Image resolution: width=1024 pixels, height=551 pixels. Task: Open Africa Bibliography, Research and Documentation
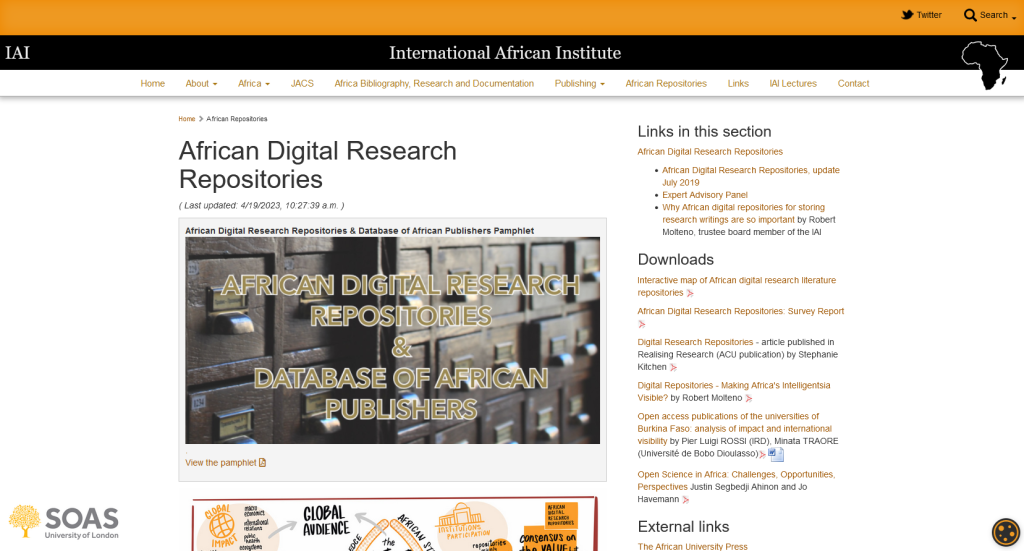pyautogui.click(x=434, y=84)
